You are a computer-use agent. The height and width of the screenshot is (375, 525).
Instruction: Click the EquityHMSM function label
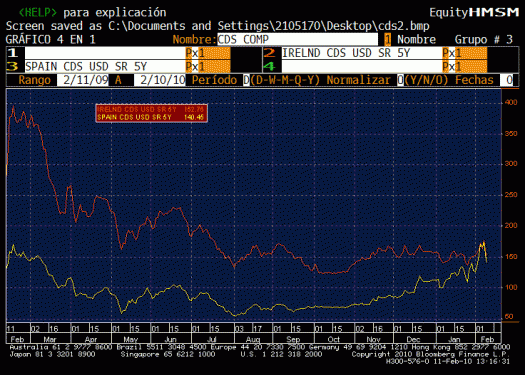pyautogui.click(x=474, y=13)
